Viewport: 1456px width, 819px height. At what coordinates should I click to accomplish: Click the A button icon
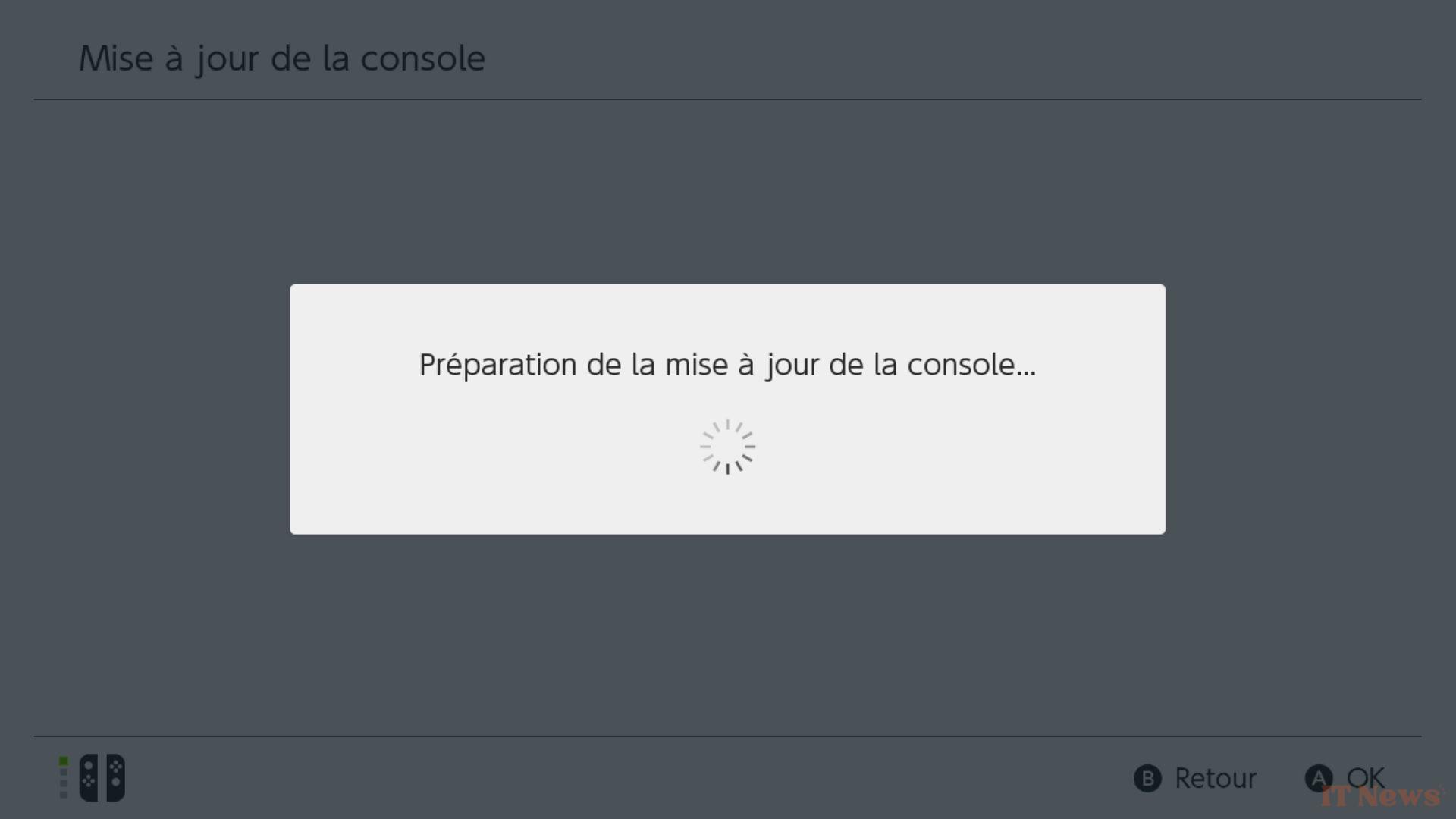(1319, 778)
